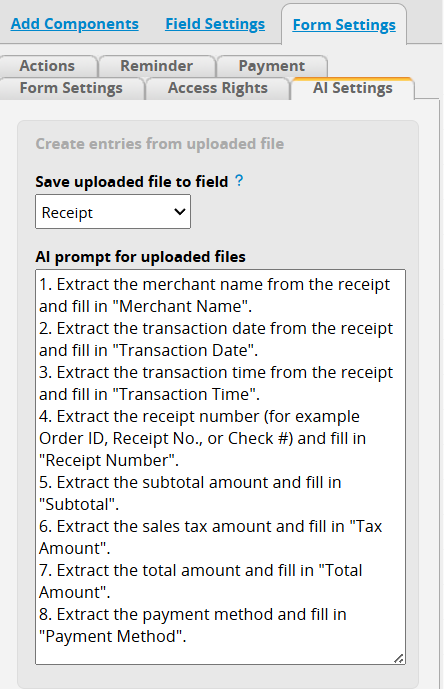
Task: Select the lower Form Settings sub-tab
Action: tap(72, 88)
